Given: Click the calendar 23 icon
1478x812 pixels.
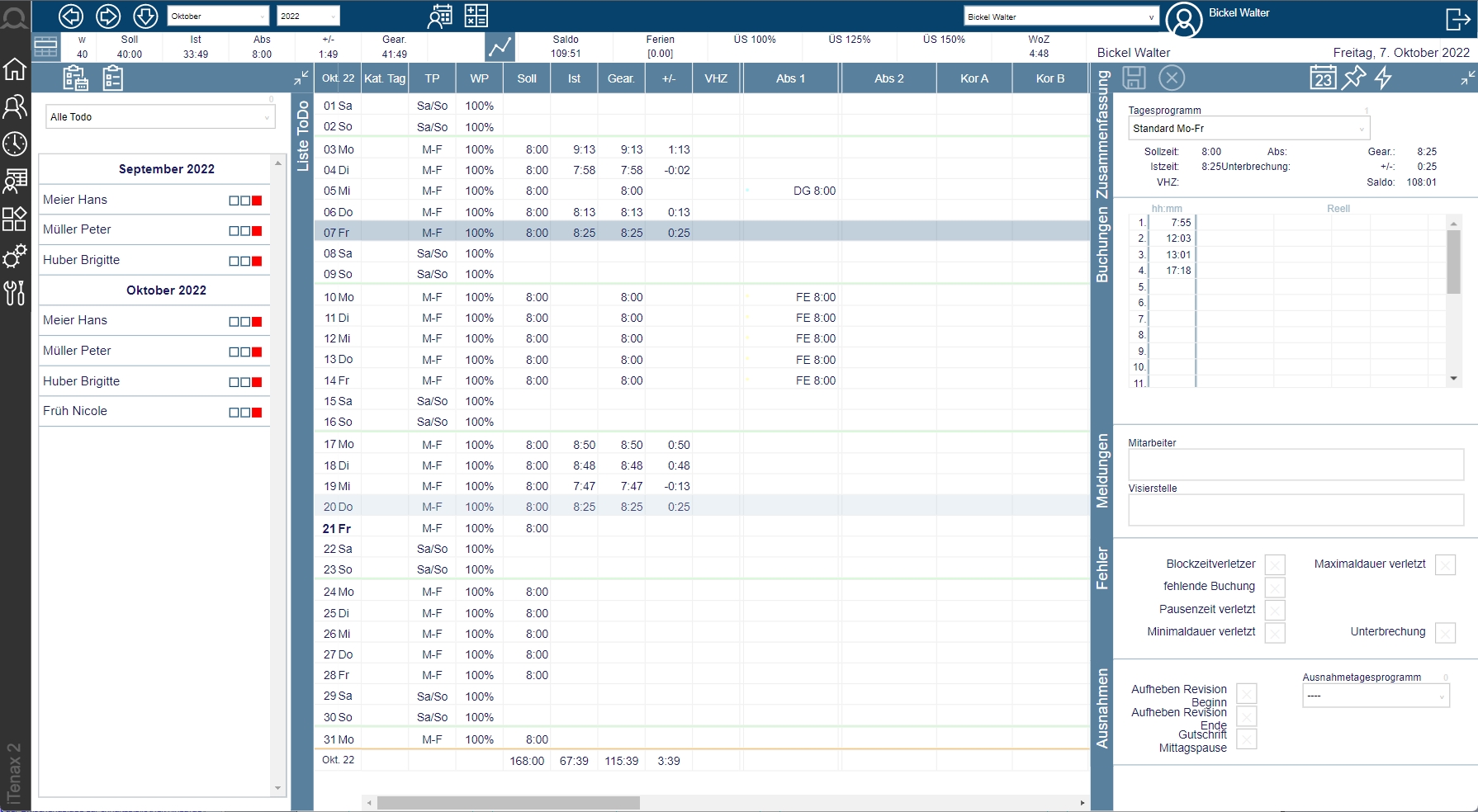Looking at the screenshot, I should 1323,78.
